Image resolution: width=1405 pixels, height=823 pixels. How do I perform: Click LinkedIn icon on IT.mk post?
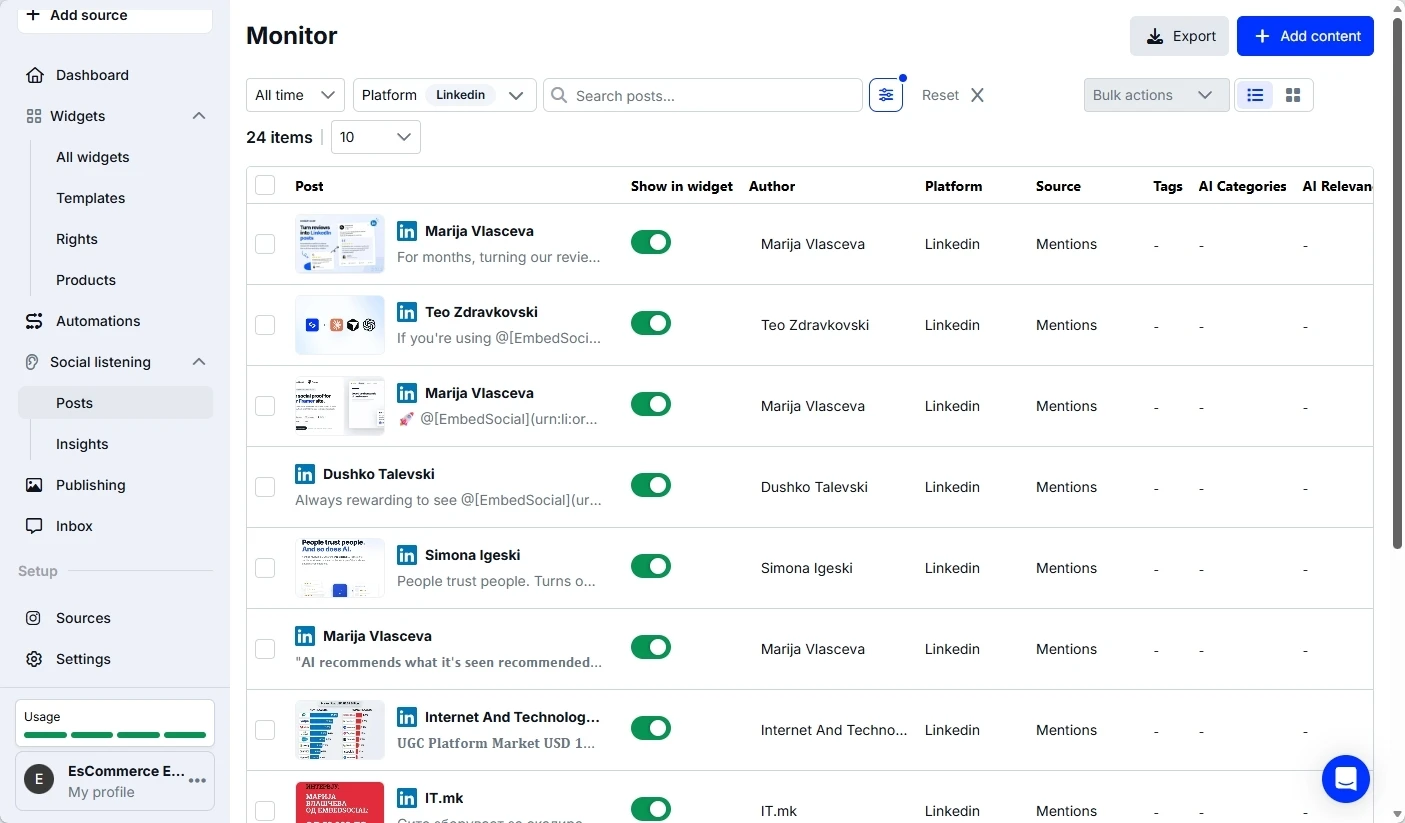(x=407, y=798)
